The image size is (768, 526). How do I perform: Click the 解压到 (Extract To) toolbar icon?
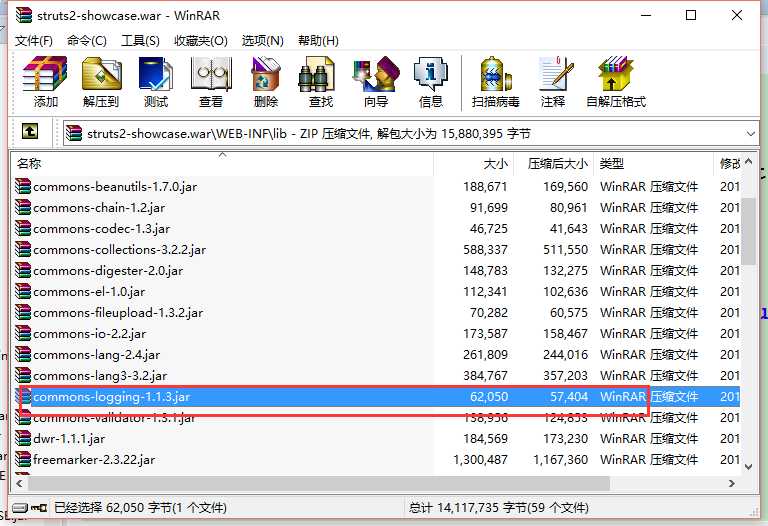[x=101, y=74]
